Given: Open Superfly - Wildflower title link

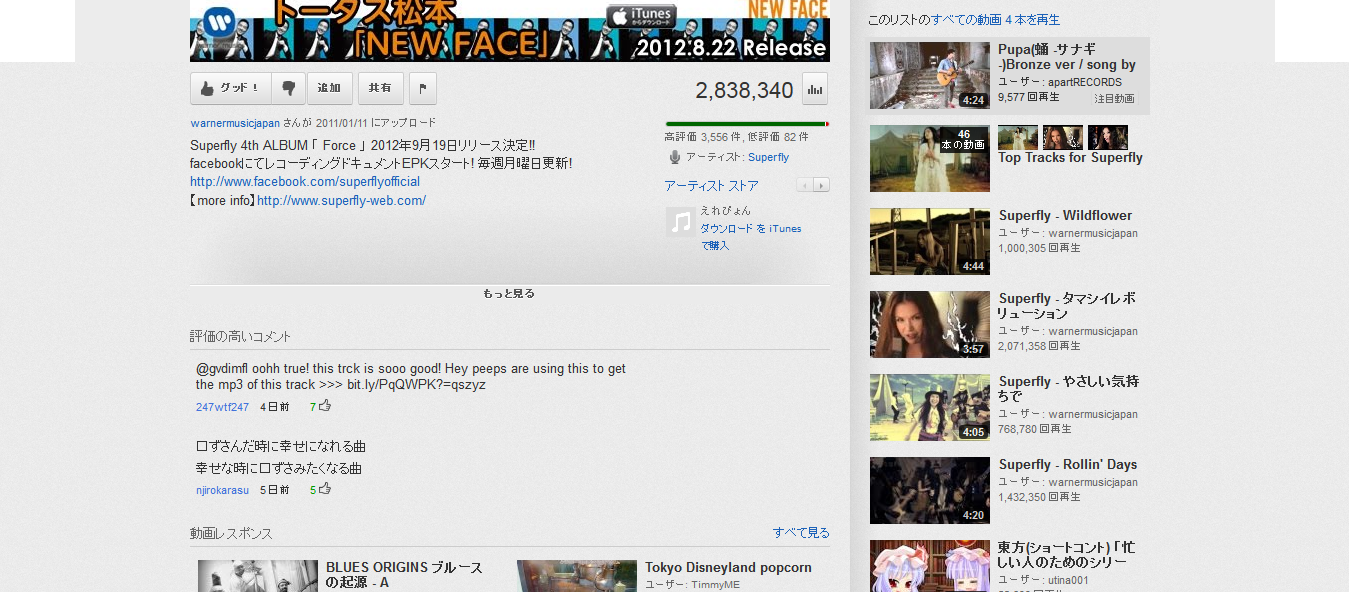Looking at the screenshot, I should [x=1065, y=216].
